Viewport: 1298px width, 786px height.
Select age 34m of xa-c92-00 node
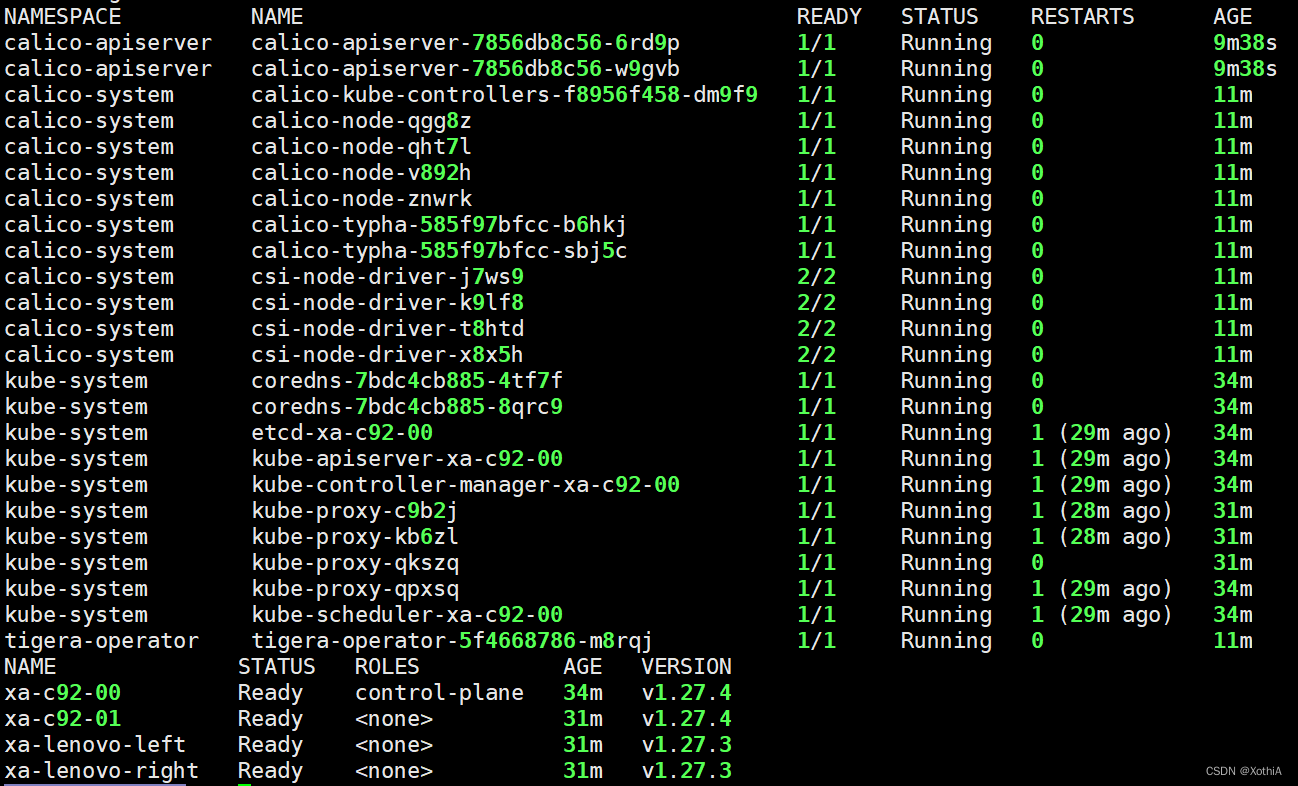click(582, 693)
